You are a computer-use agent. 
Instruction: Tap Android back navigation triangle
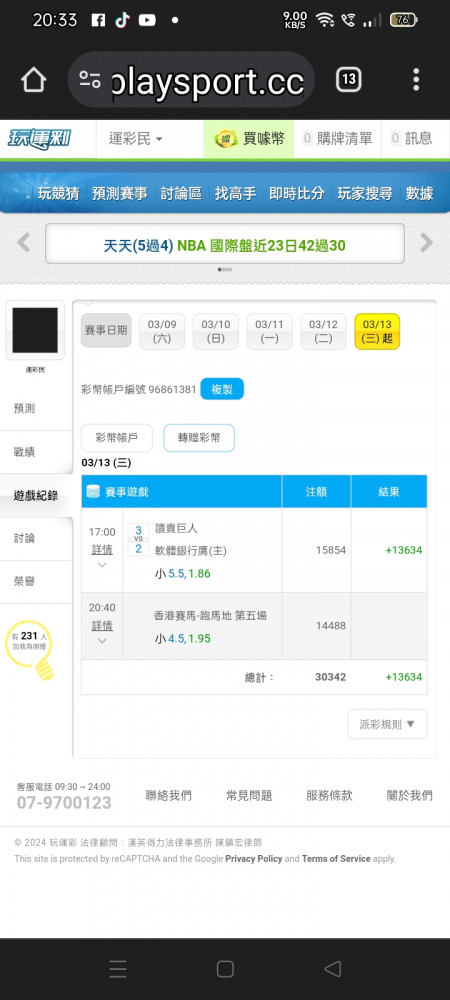coord(332,969)
